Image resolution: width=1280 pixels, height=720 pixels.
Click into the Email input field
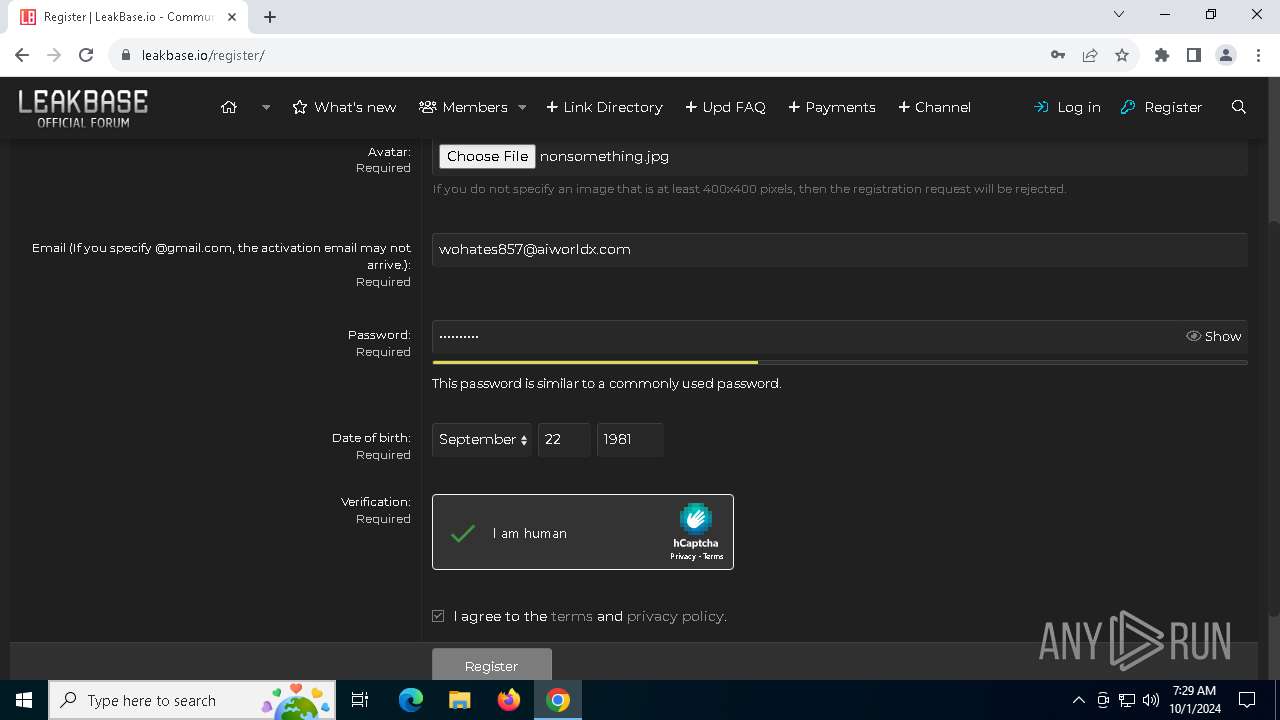click(839, 250)
